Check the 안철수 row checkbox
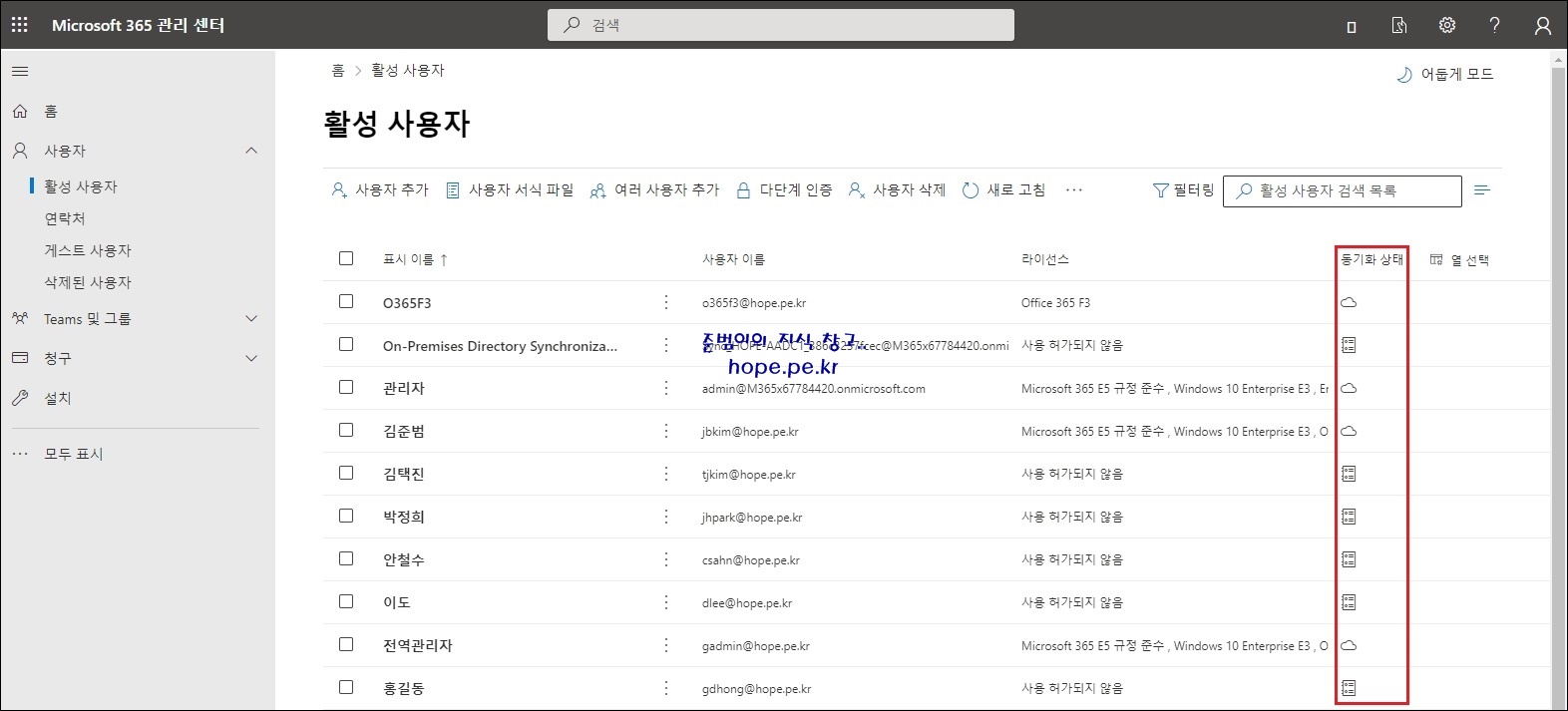 [346, 558]
